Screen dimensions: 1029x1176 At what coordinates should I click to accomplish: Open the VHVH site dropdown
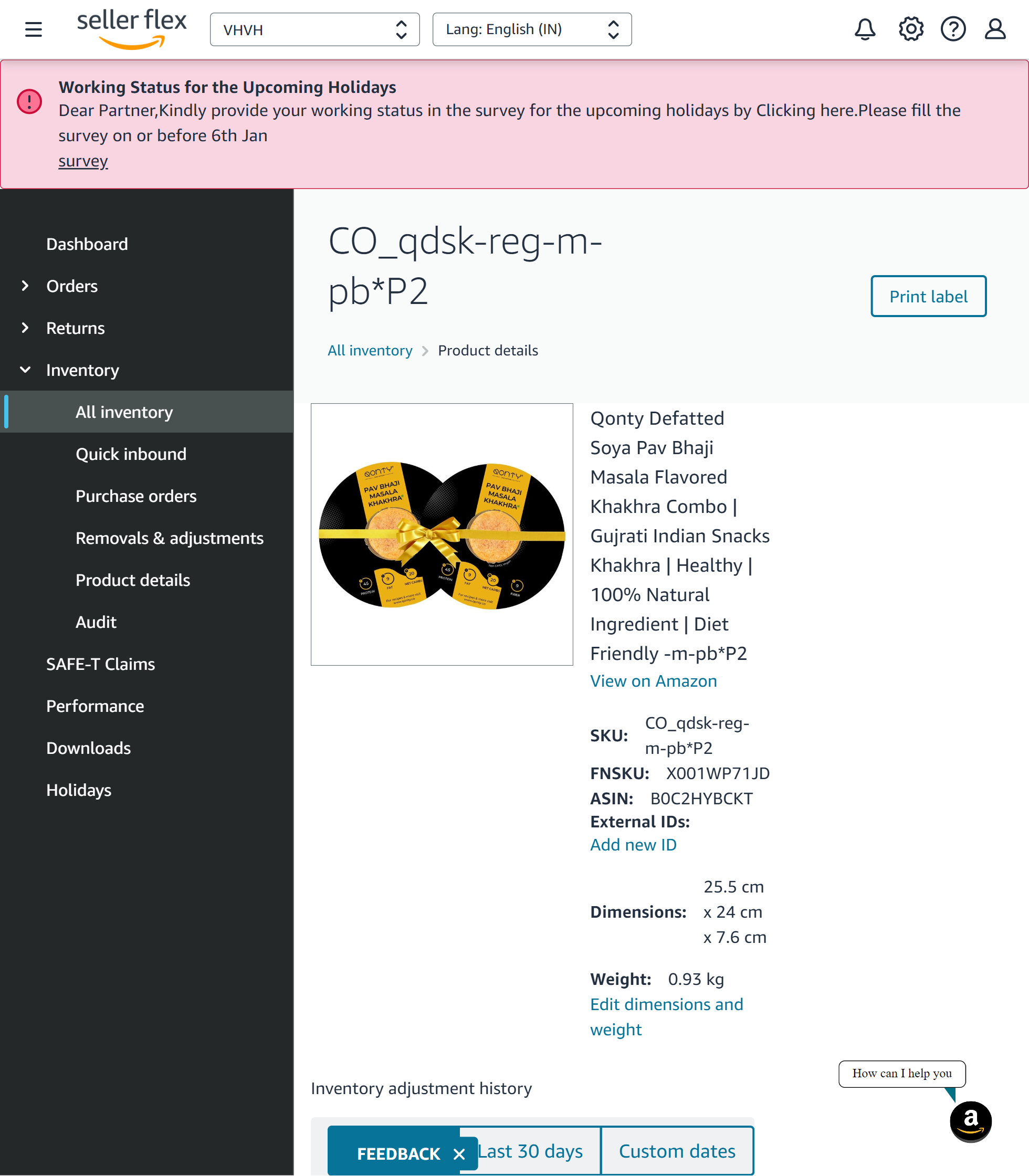coord(314,29)
